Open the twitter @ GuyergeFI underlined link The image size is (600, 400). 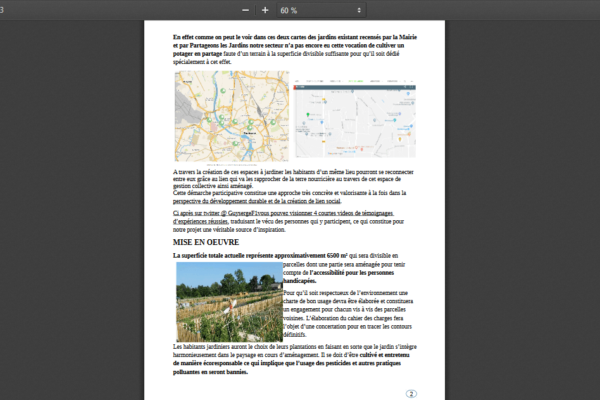tap(206, 214)
